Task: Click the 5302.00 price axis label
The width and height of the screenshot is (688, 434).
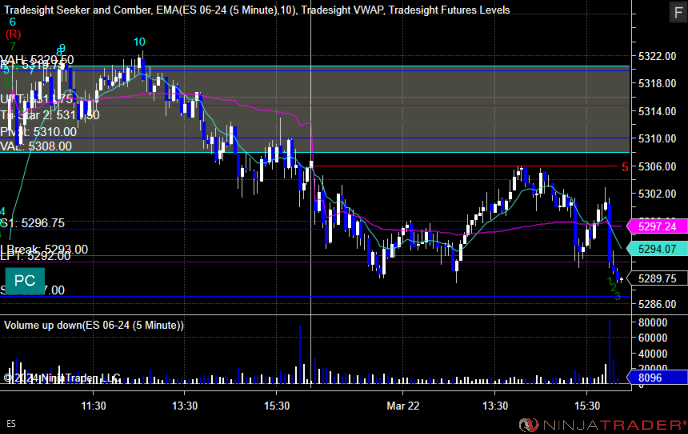Action: pyautogui.click(x=657, y=194)
